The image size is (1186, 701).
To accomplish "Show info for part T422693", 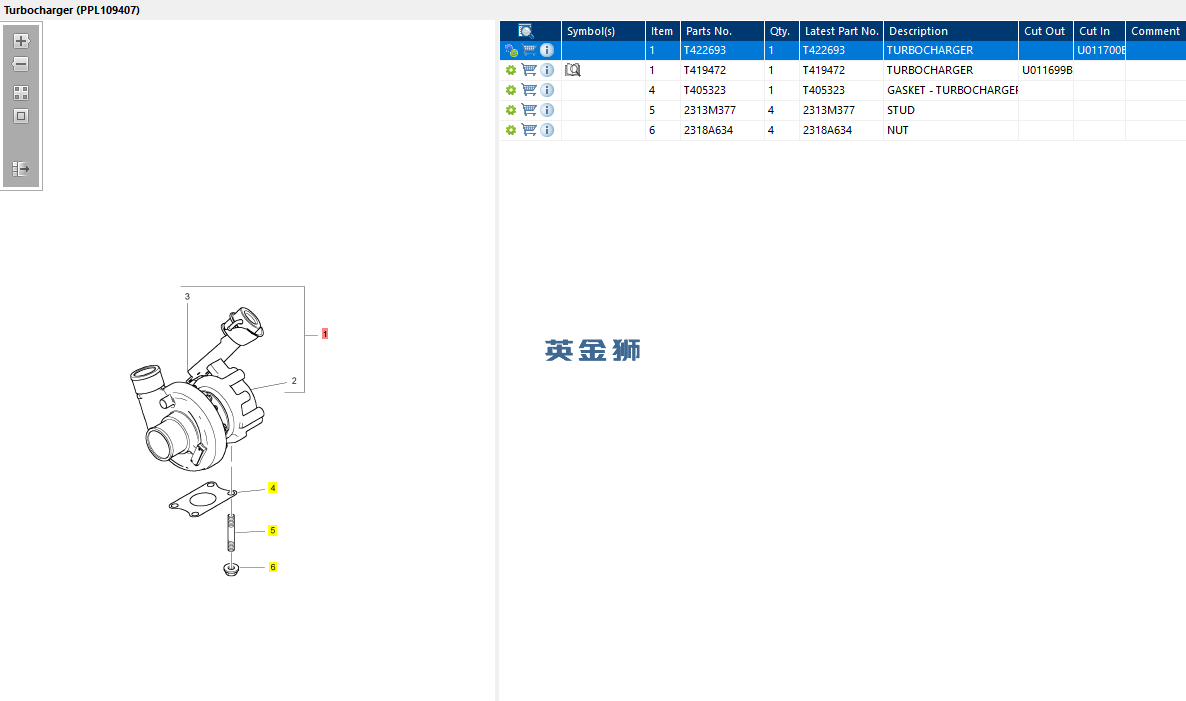I will click(x=547, y=50).
